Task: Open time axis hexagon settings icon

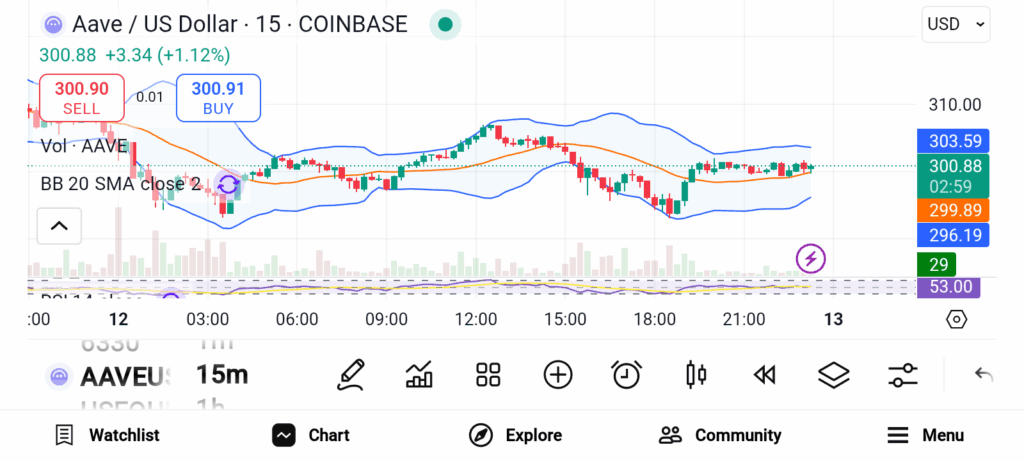Action: (956, 319)
